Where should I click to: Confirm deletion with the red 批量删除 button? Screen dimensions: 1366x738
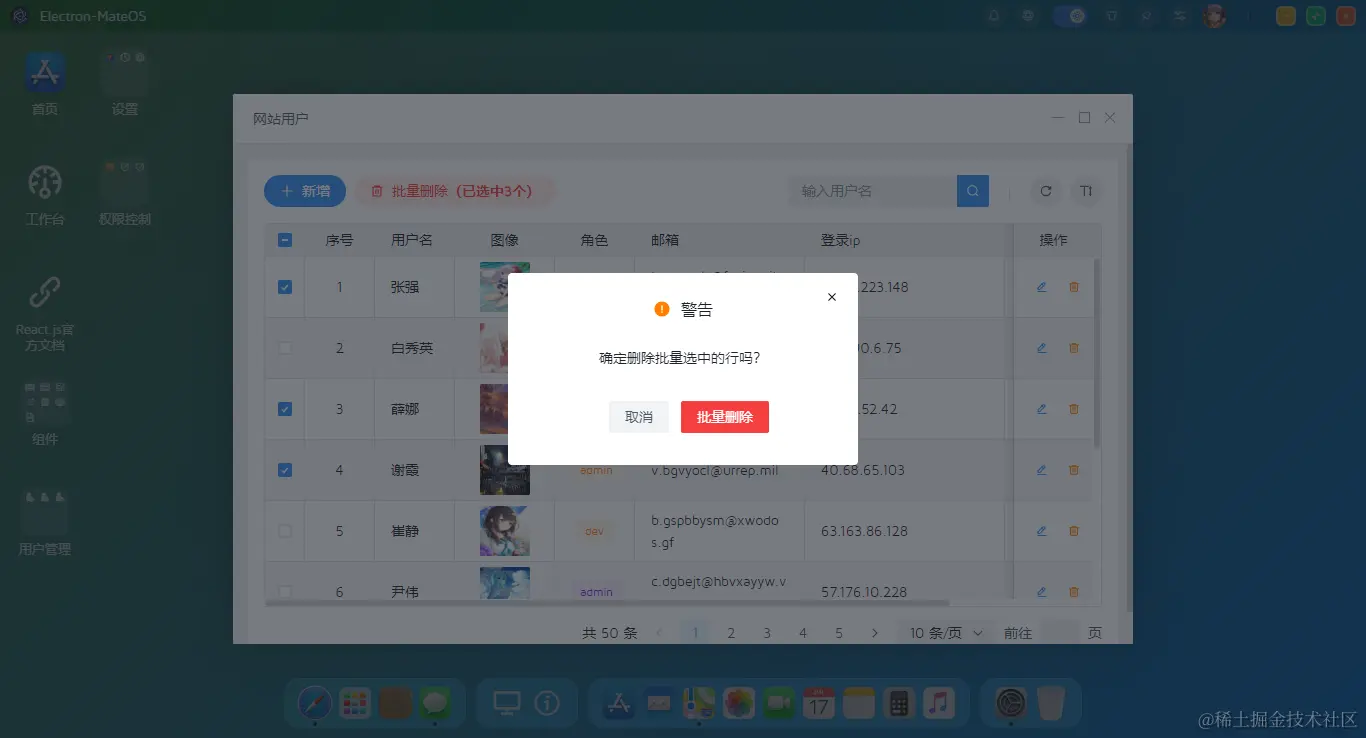pyautogui.click(x=724, y=417)
